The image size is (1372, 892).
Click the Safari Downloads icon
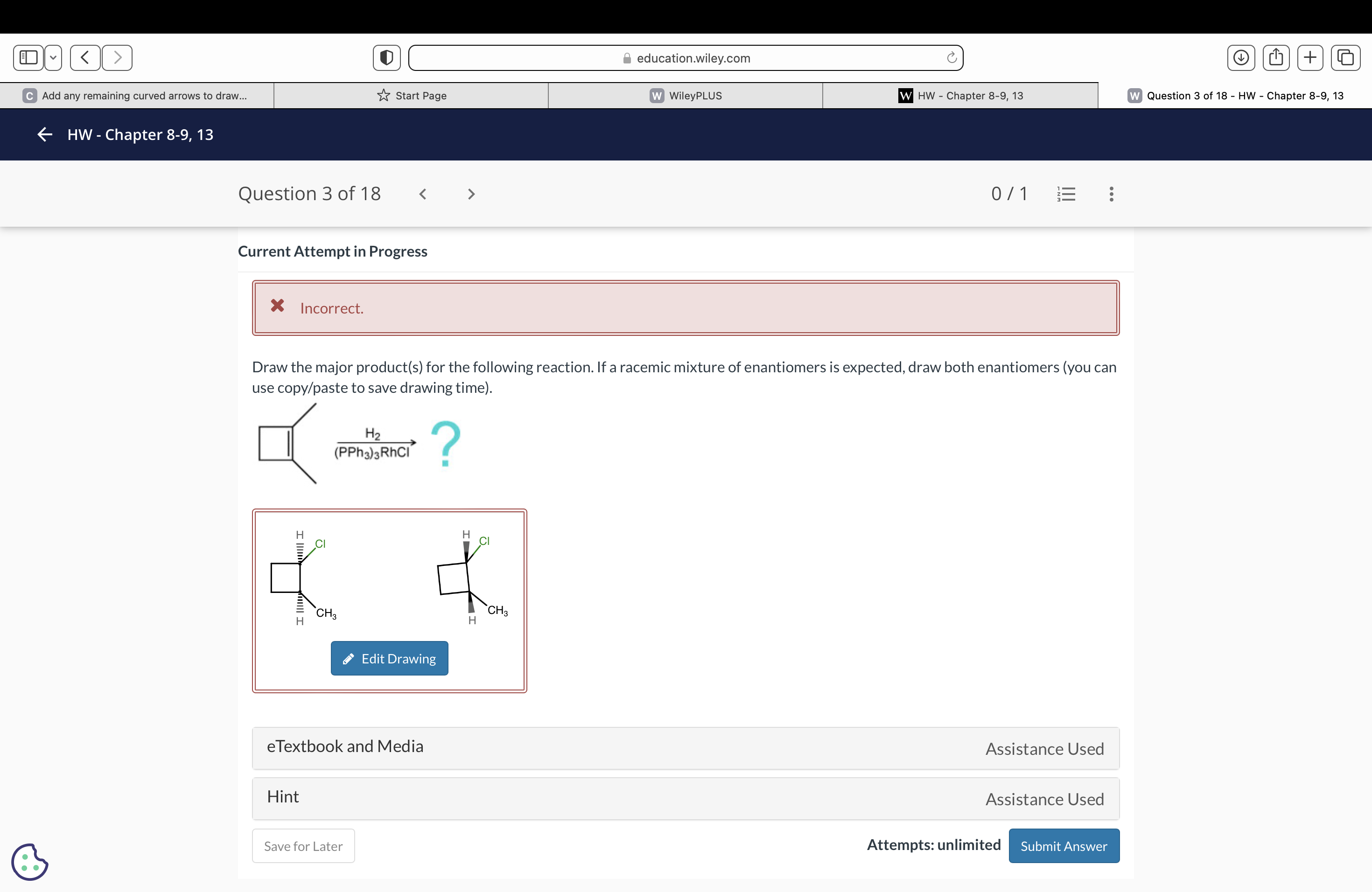click(1240, 57)
